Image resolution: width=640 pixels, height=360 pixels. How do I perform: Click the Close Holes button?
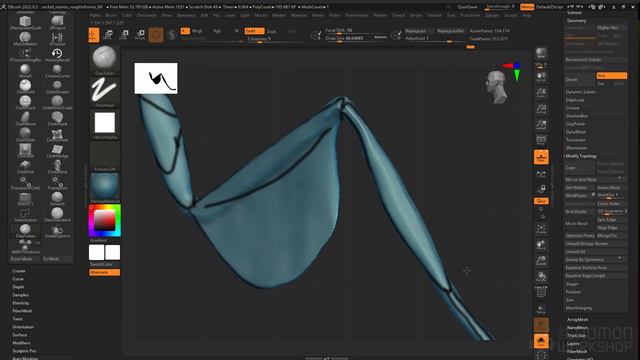tap(611, 204)
